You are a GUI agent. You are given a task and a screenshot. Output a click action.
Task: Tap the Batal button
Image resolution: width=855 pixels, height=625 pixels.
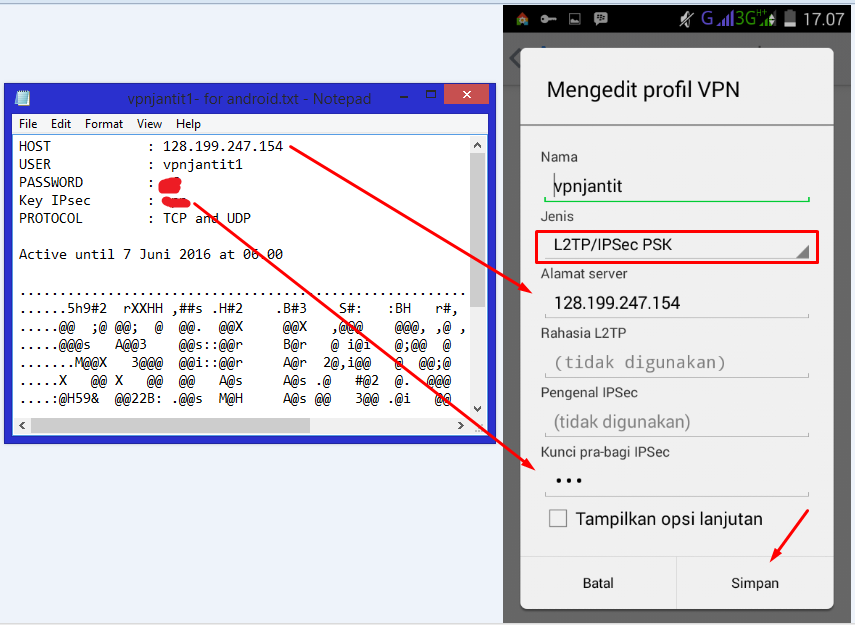(x=598, y=583)
